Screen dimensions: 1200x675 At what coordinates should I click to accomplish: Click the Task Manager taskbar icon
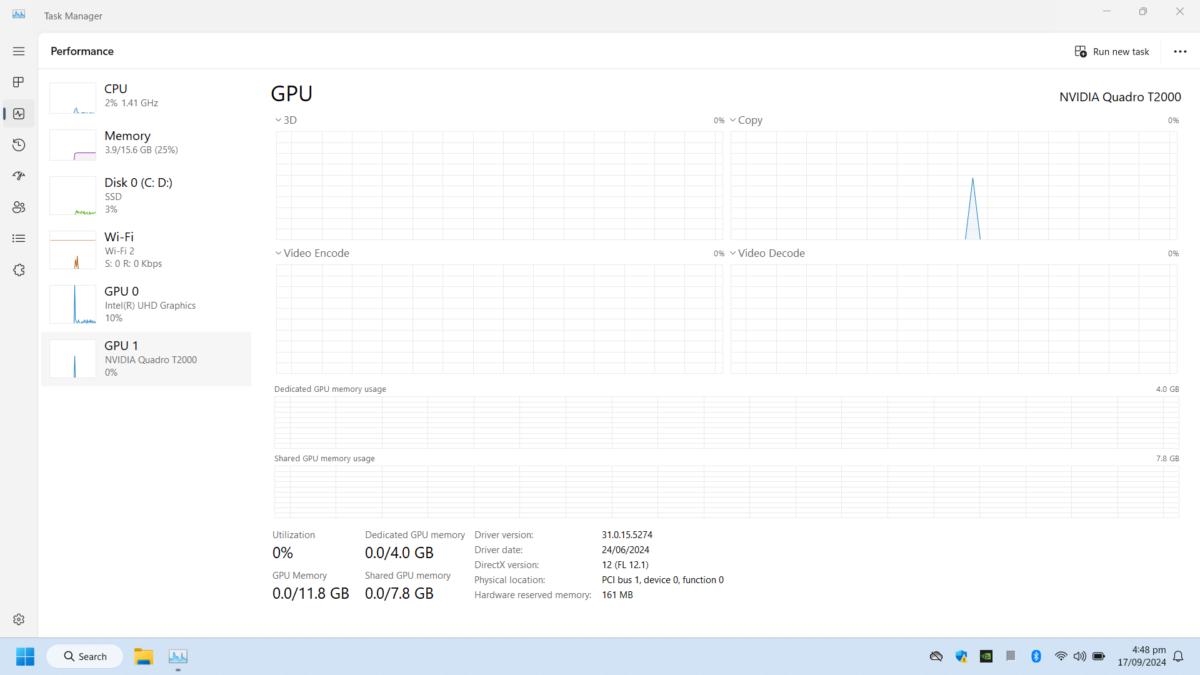(x=178, y=656)
